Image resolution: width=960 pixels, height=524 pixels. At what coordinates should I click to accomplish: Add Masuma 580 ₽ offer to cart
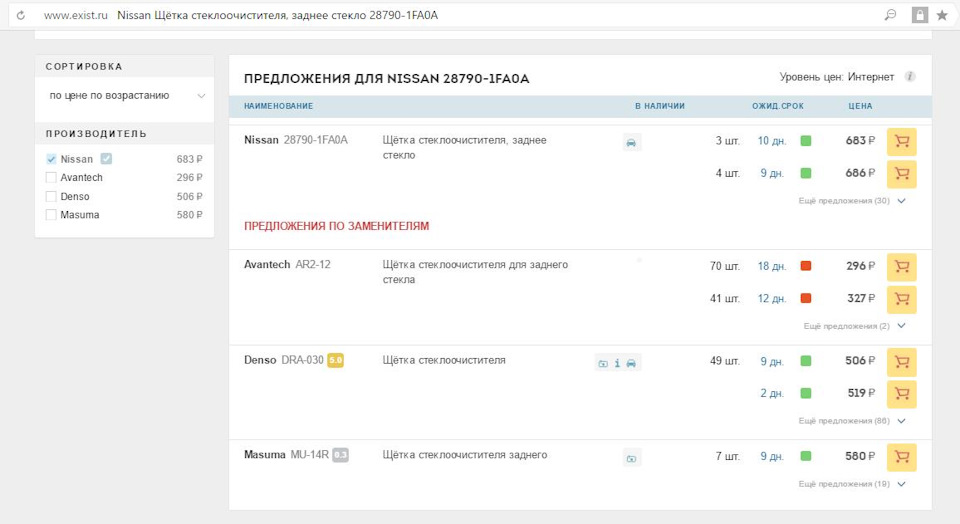coord(902,457)
